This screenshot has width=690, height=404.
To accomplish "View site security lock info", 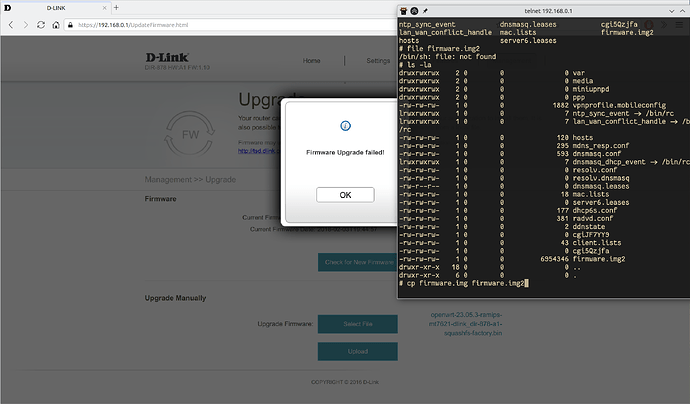I will pyautogui.click(x=70, y=25).
